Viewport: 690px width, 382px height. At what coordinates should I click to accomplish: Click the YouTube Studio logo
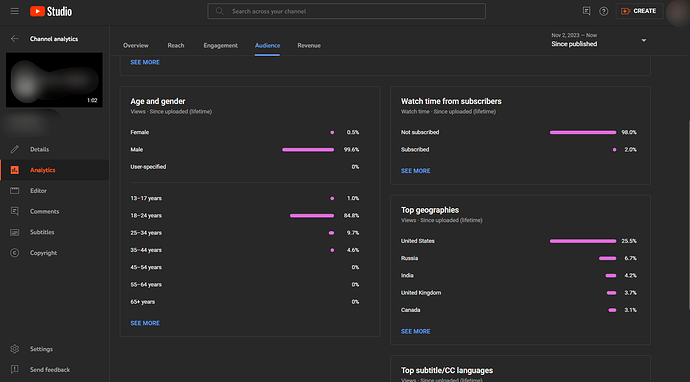click(51, 11)
